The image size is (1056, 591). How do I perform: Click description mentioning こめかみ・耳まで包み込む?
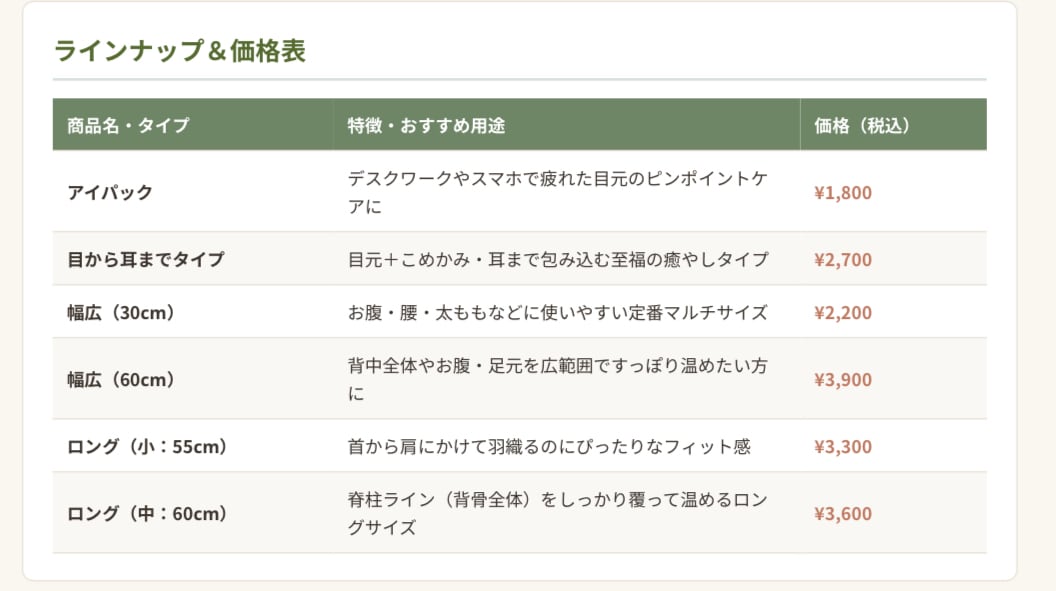[x=558, y=259]
